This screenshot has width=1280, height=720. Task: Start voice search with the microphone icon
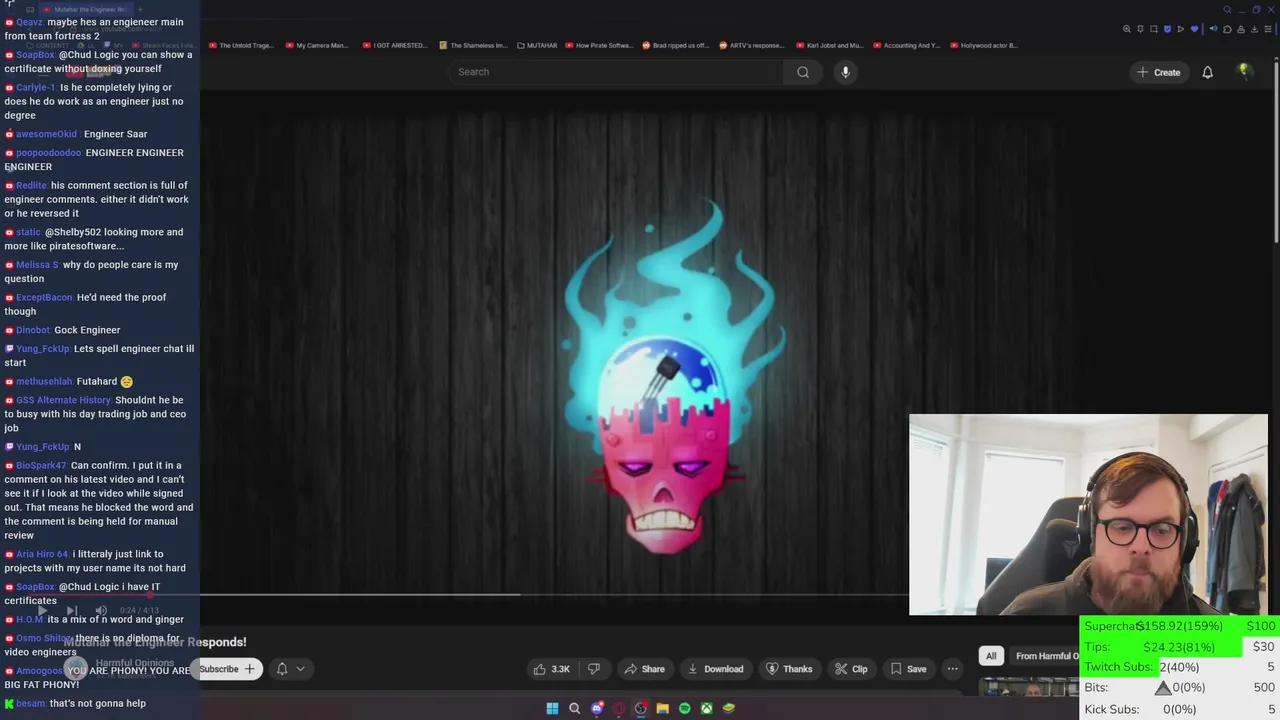click(x=845, y=72)
